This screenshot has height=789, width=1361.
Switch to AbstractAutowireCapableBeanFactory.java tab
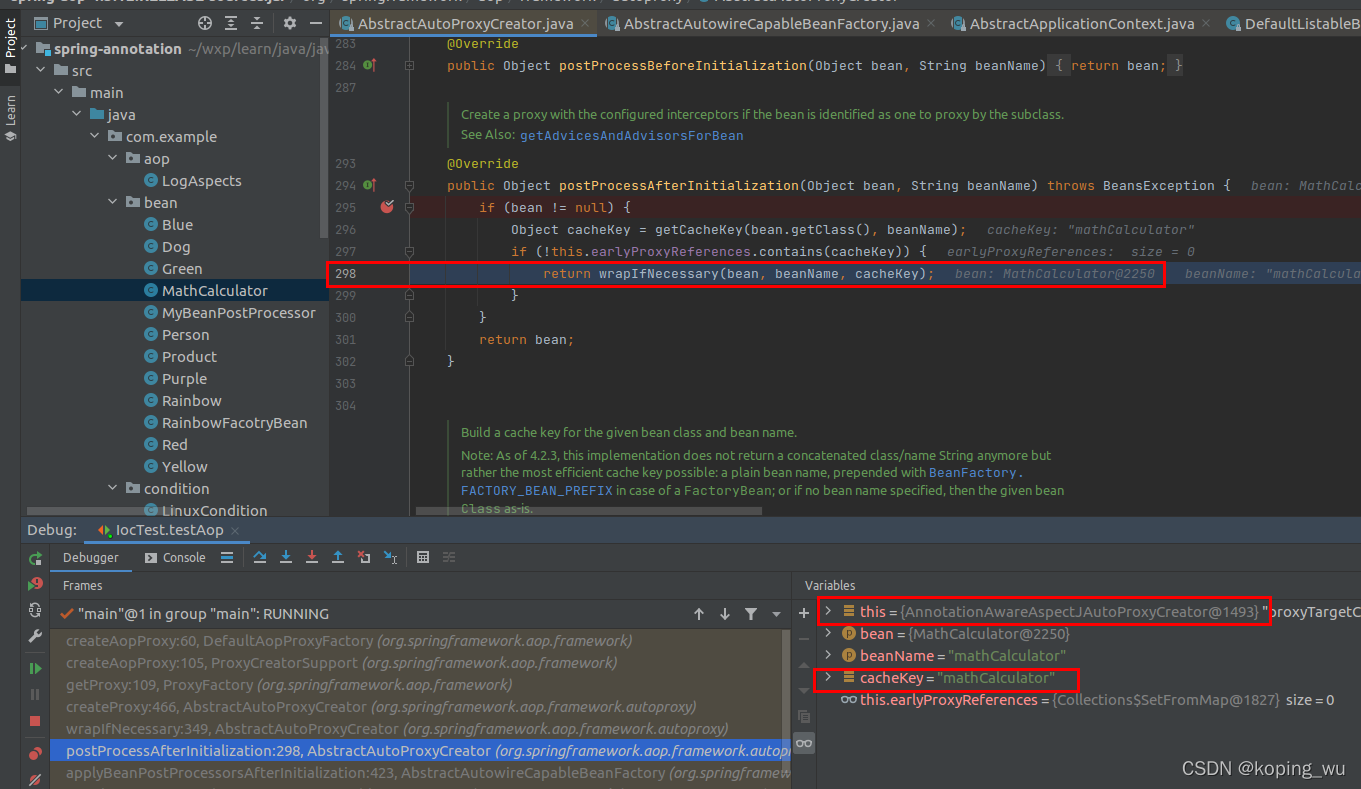click(771, 24)
